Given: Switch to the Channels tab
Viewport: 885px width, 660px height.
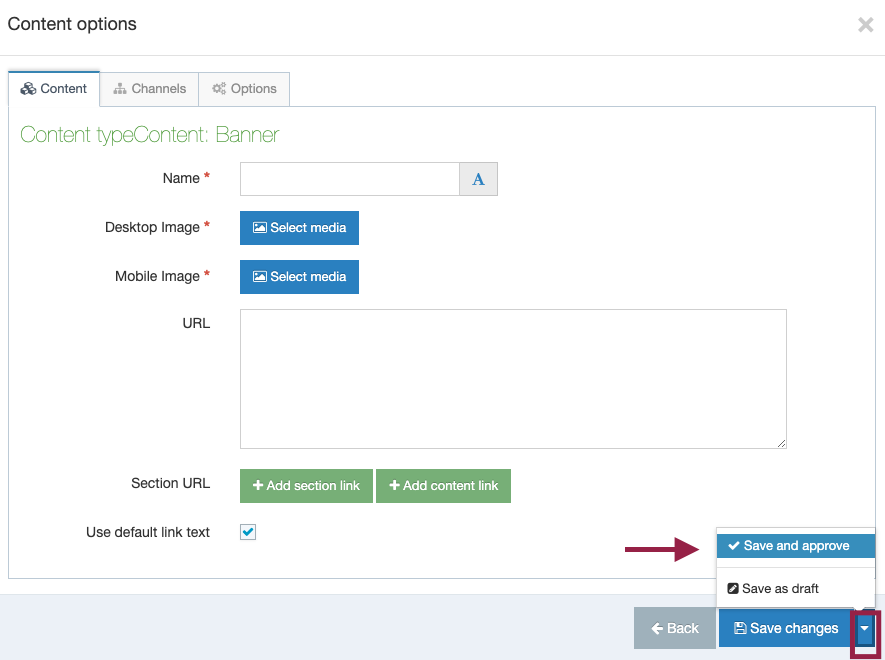Looking at the screenshot, I should pyautogui.click(x=149, y=89).
